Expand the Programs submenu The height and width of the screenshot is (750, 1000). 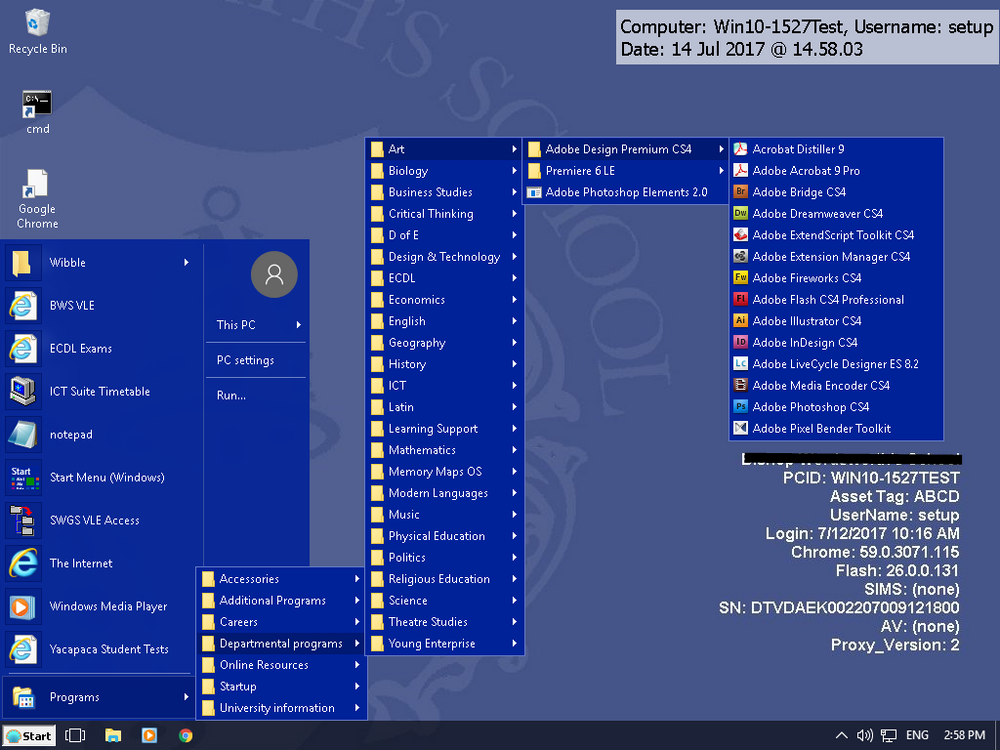[x=186, y=697]
